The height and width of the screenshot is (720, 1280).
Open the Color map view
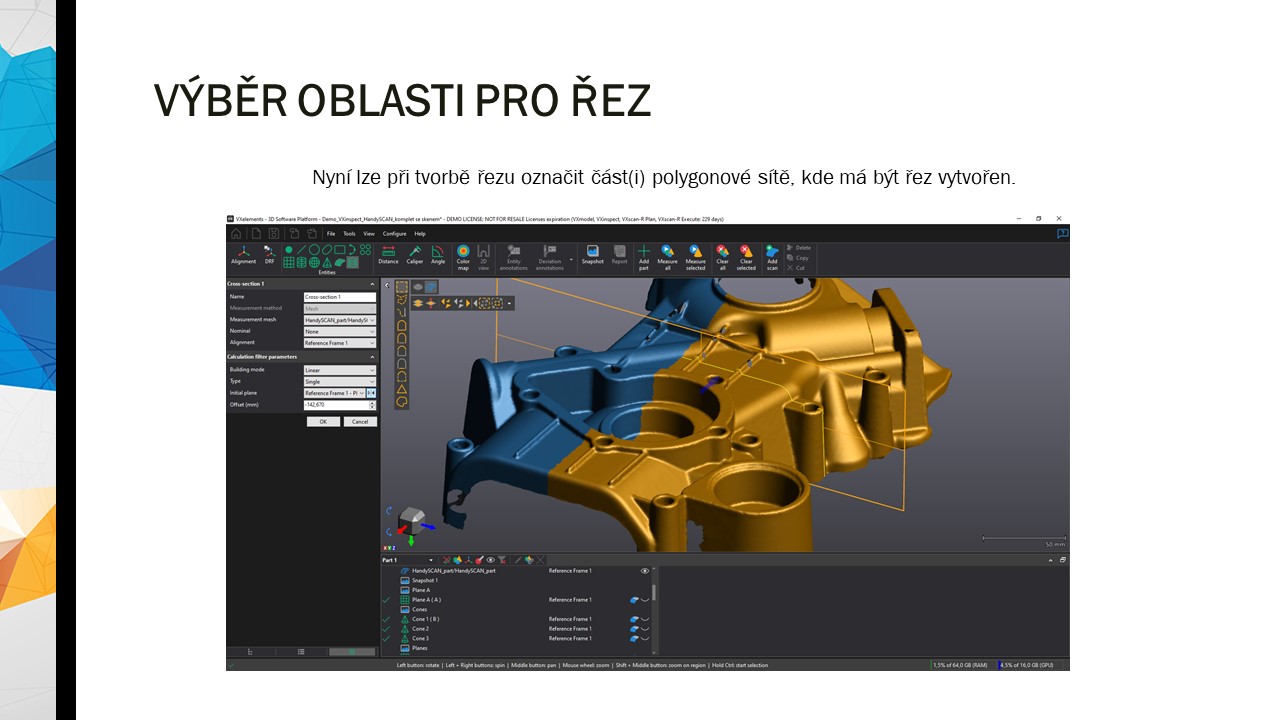pos(463,256)
